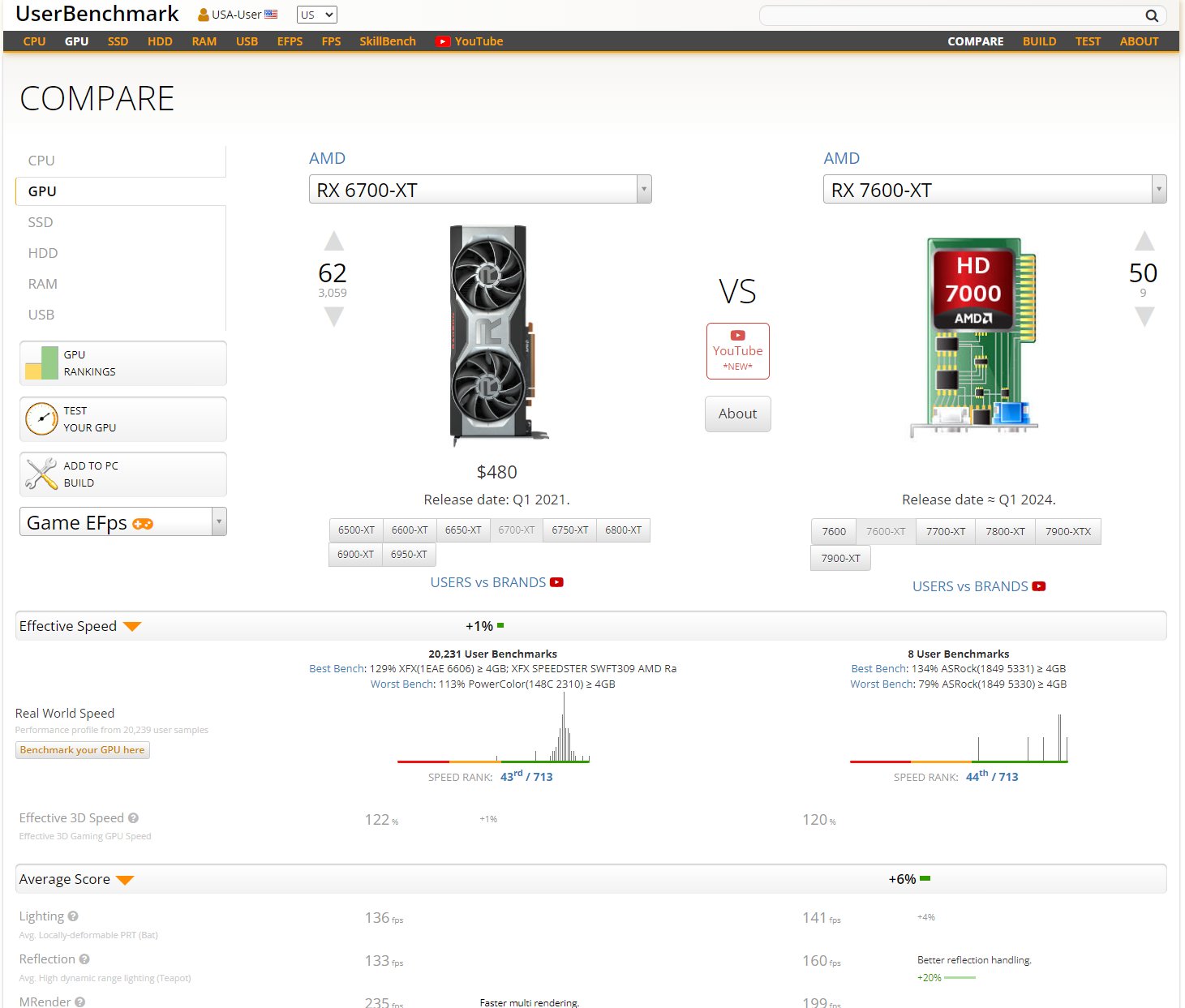The image size is (1185, 1008).
Task: Click the $480 price text
Action: coord(496,472)
